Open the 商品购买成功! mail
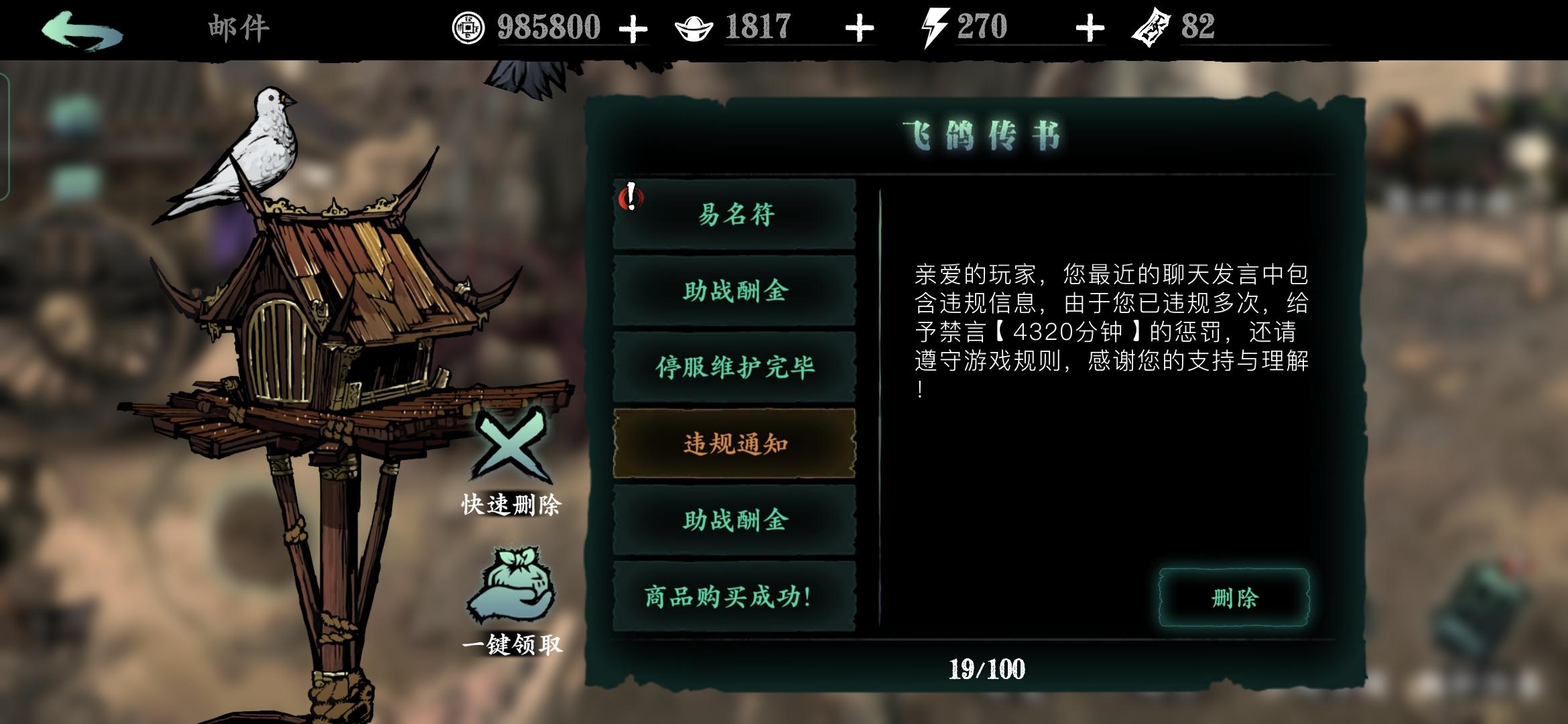1568x724 pixels. 734,597
